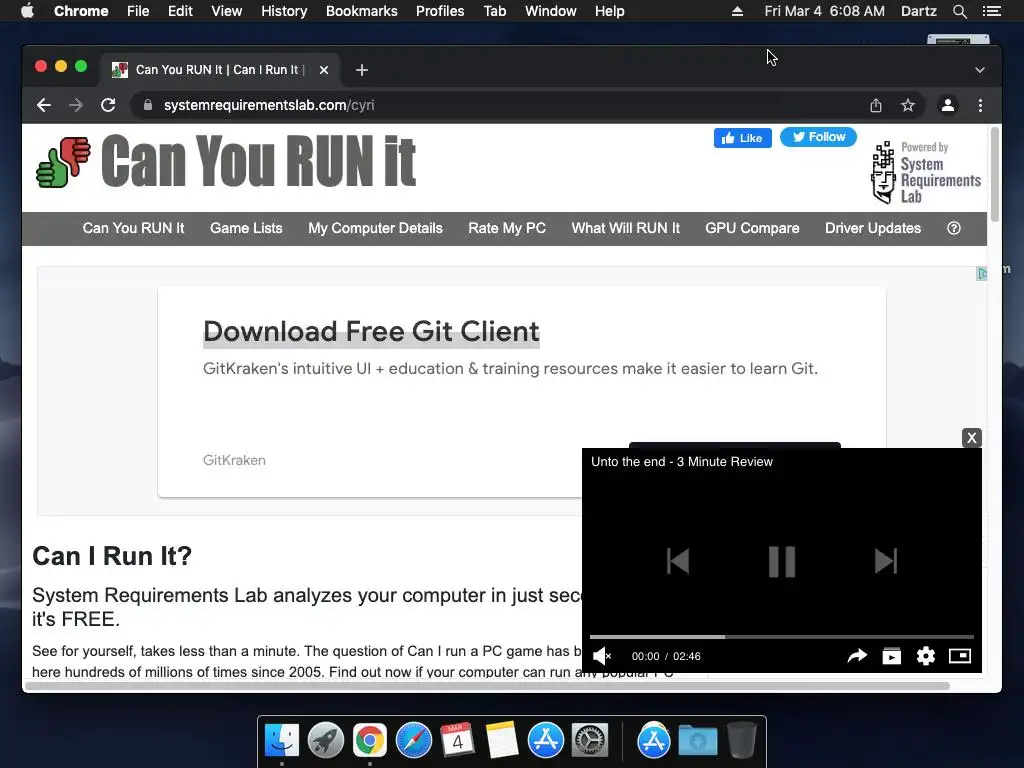The height and width of the screenshot is (768, 1024).
Task: Open the Apple menu
Action: click(x=27, y=11)
